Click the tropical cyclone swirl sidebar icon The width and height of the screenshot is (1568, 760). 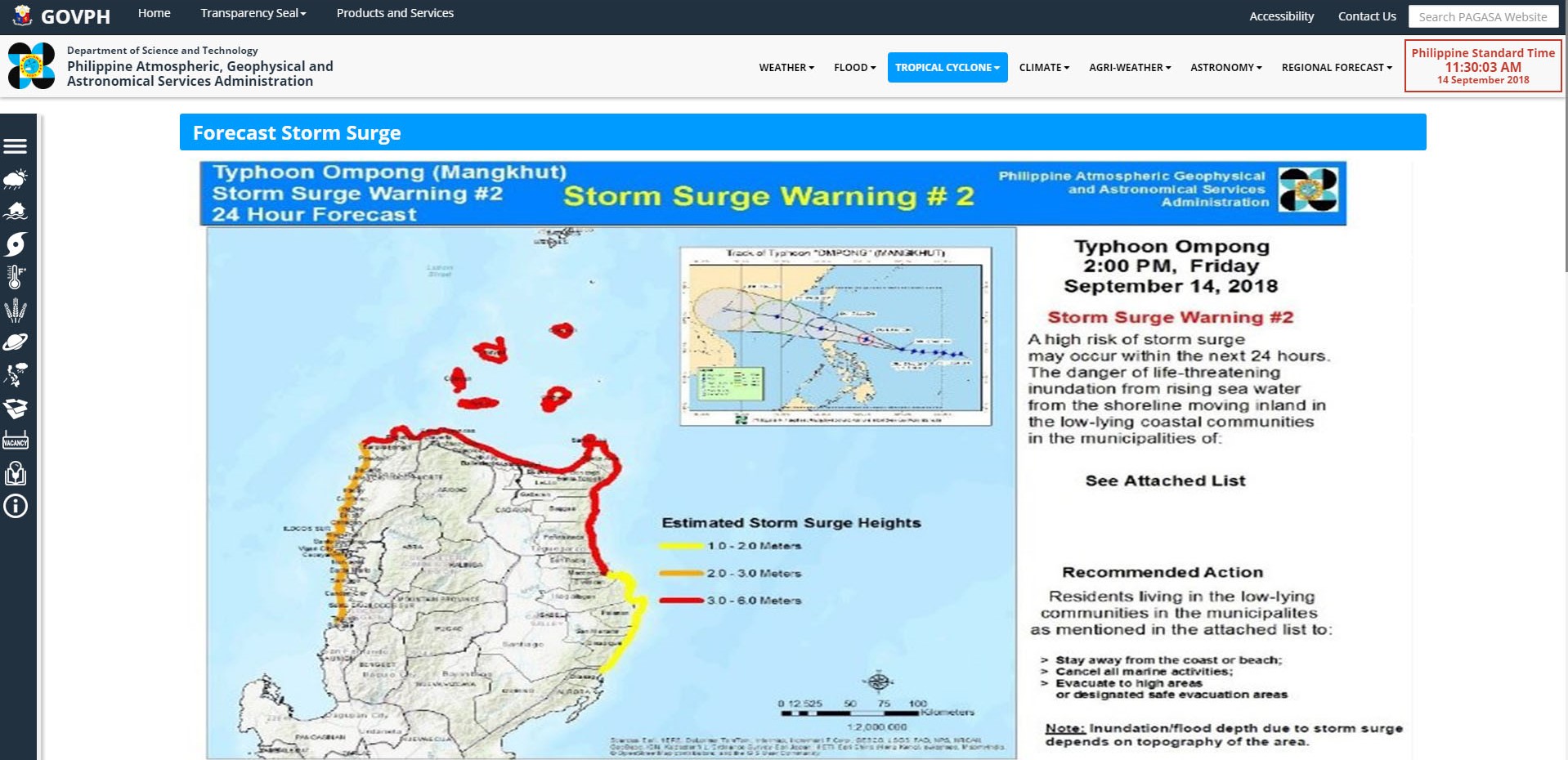pyautogui.click(x=16, y=244)
